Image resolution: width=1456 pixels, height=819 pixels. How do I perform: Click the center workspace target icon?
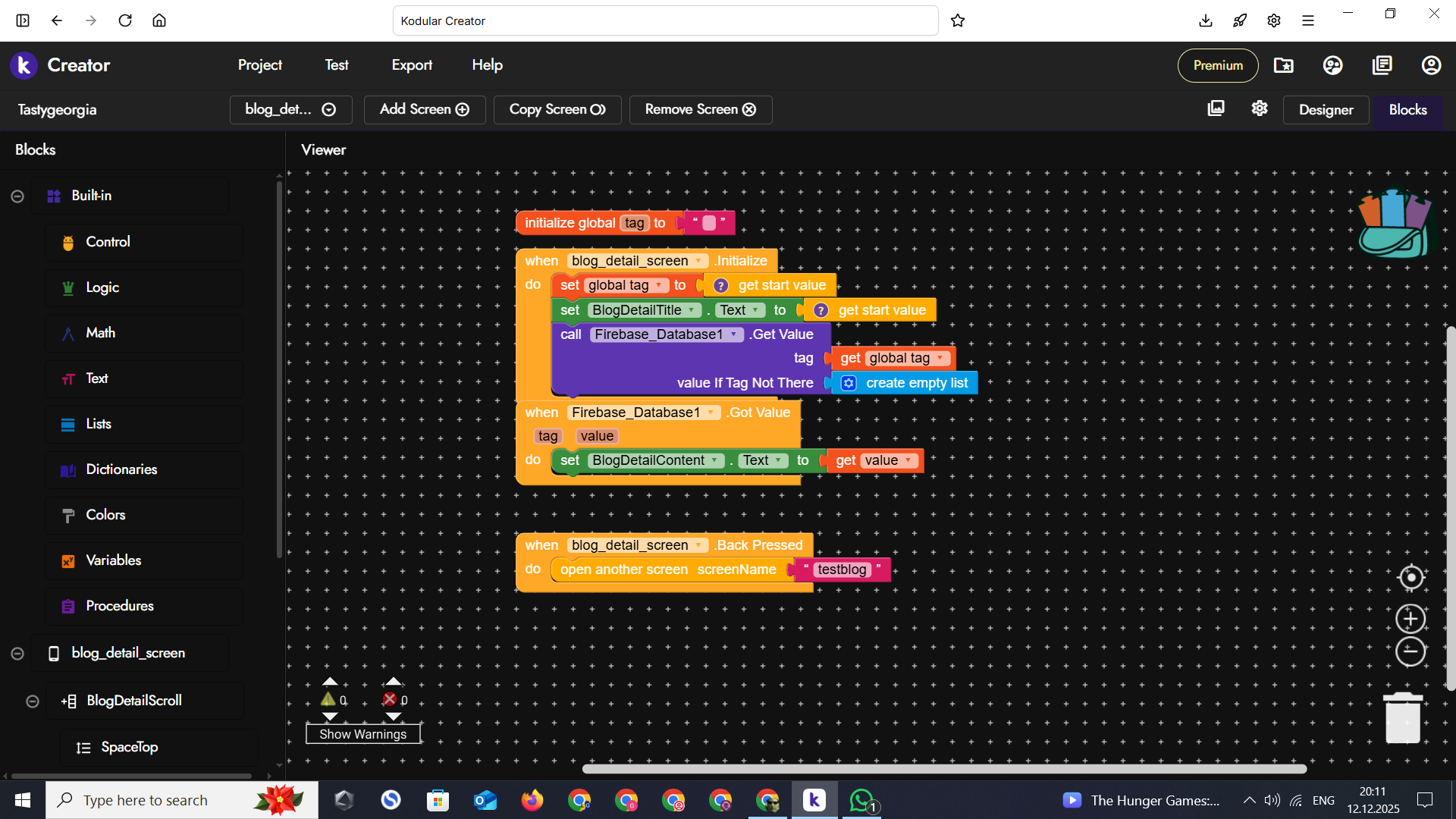click(x=1410, y=578)
